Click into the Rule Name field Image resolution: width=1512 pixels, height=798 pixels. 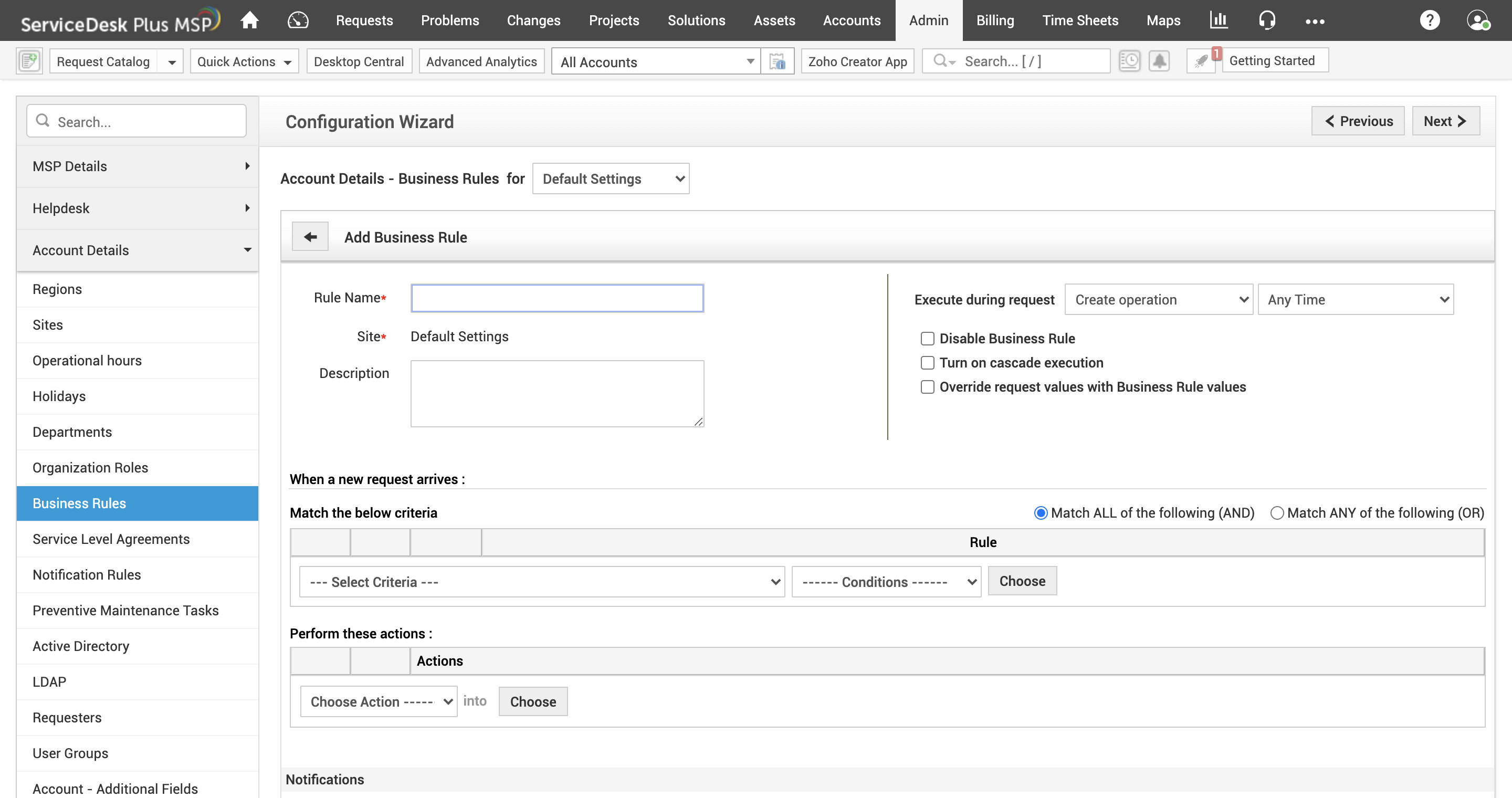point(557,298)
